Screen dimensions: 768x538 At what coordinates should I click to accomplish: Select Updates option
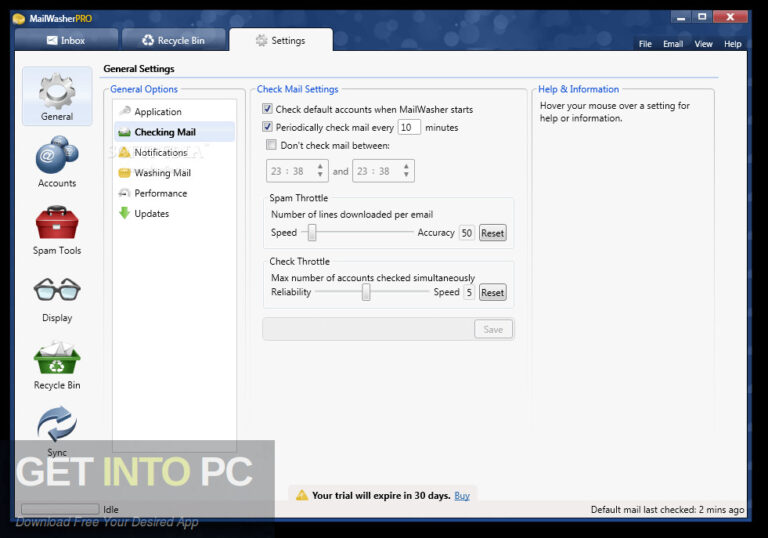(174, 214)
